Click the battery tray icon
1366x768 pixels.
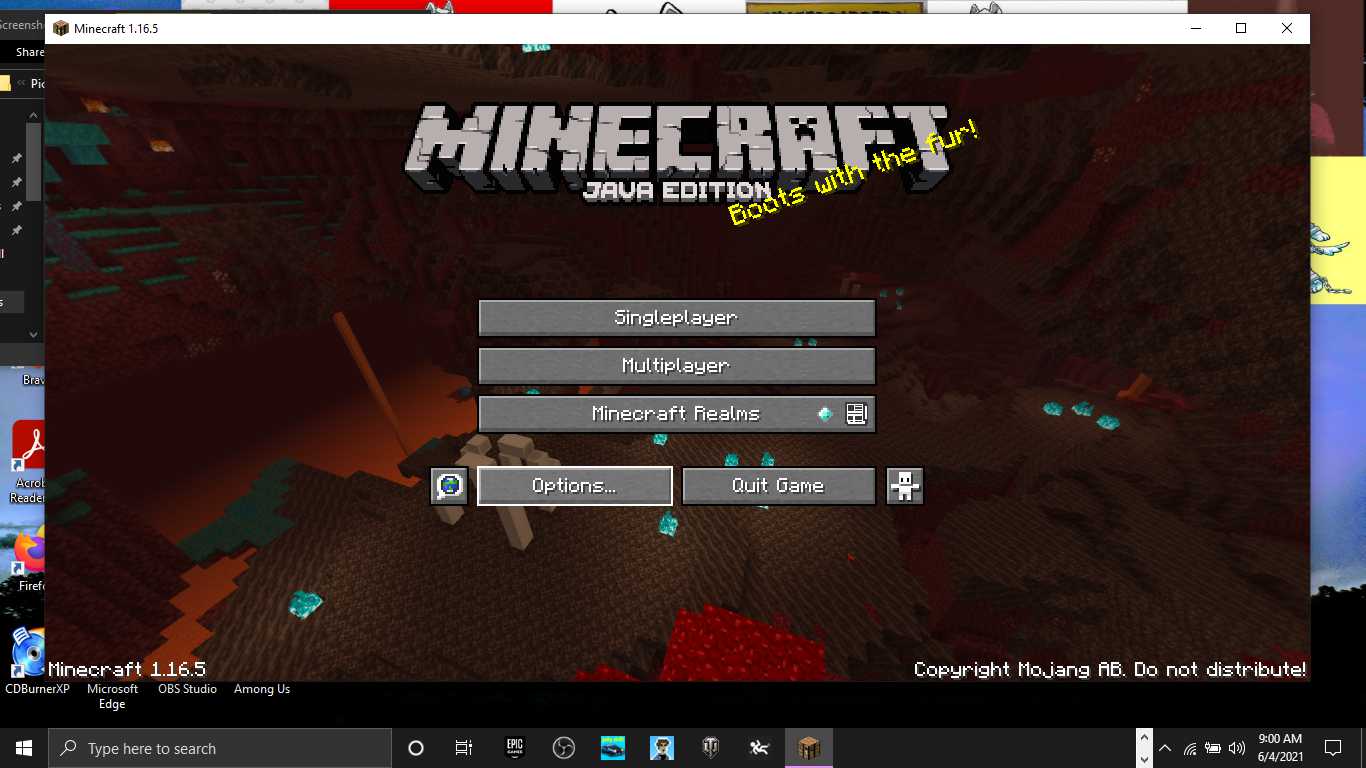1213,748
